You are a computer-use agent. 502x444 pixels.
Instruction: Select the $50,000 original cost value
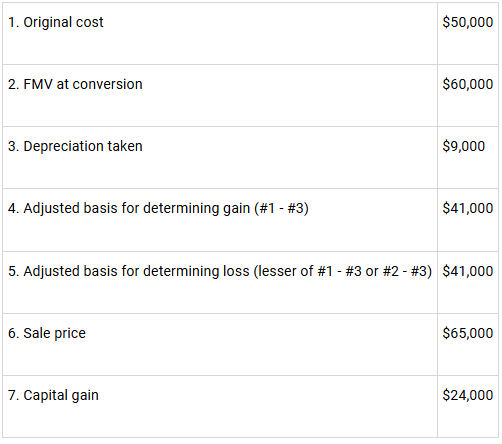(x=468, y=22)
